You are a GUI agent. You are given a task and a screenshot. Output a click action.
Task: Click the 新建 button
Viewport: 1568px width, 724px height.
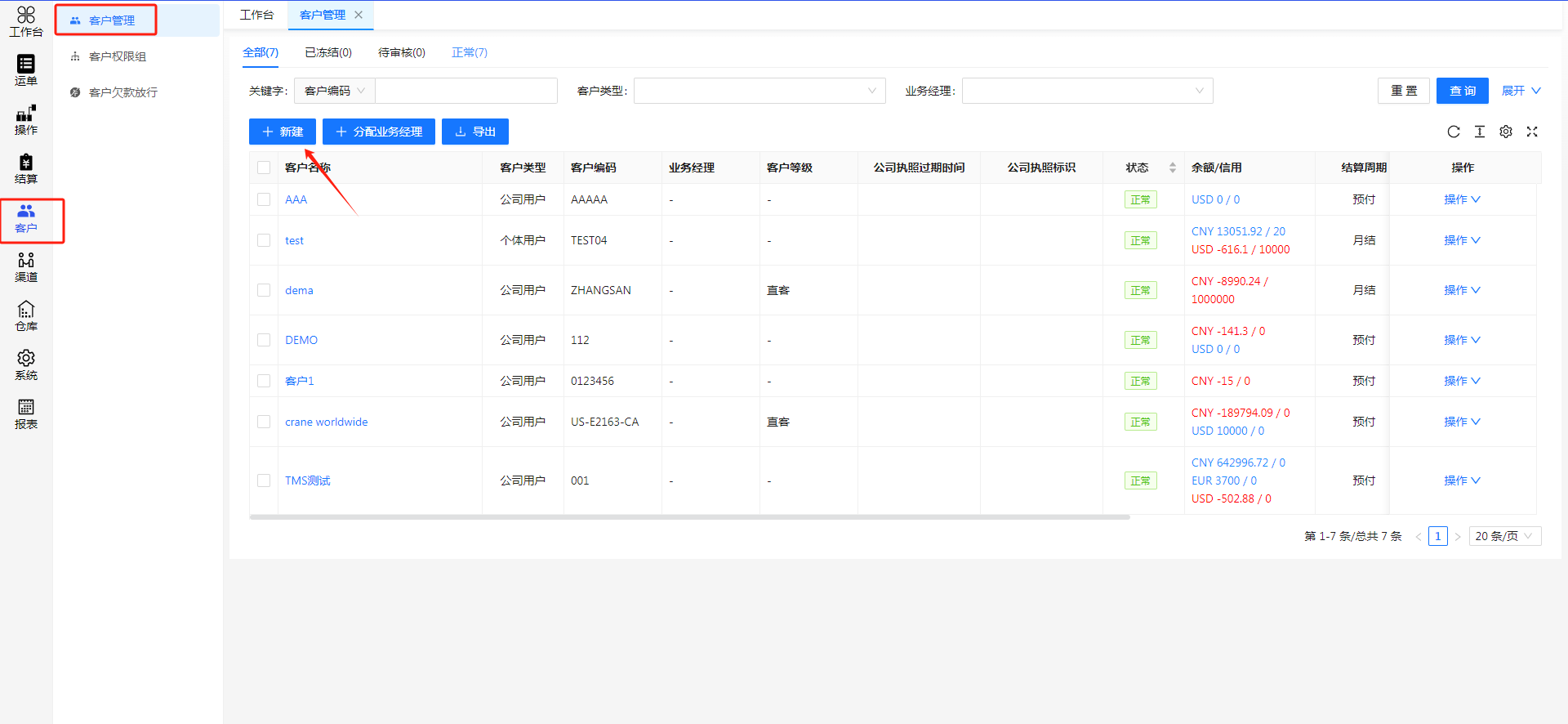283,132
